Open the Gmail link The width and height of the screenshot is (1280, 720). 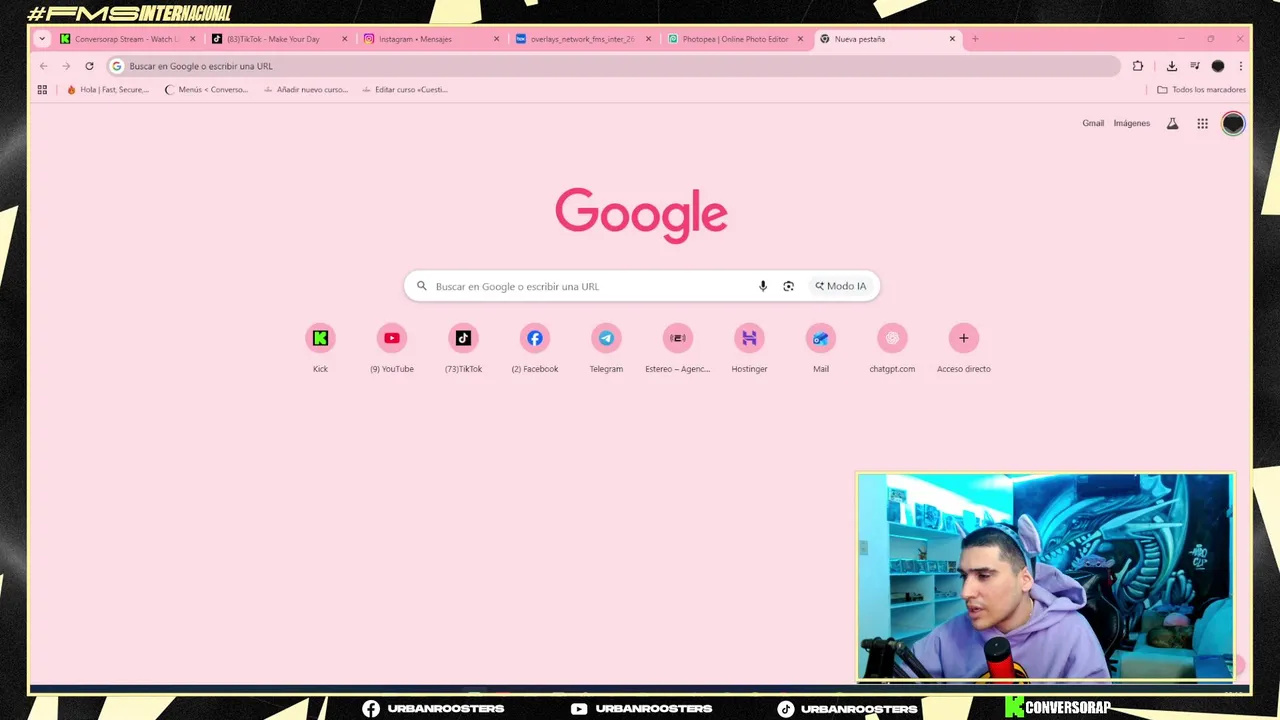point(1093,123)
